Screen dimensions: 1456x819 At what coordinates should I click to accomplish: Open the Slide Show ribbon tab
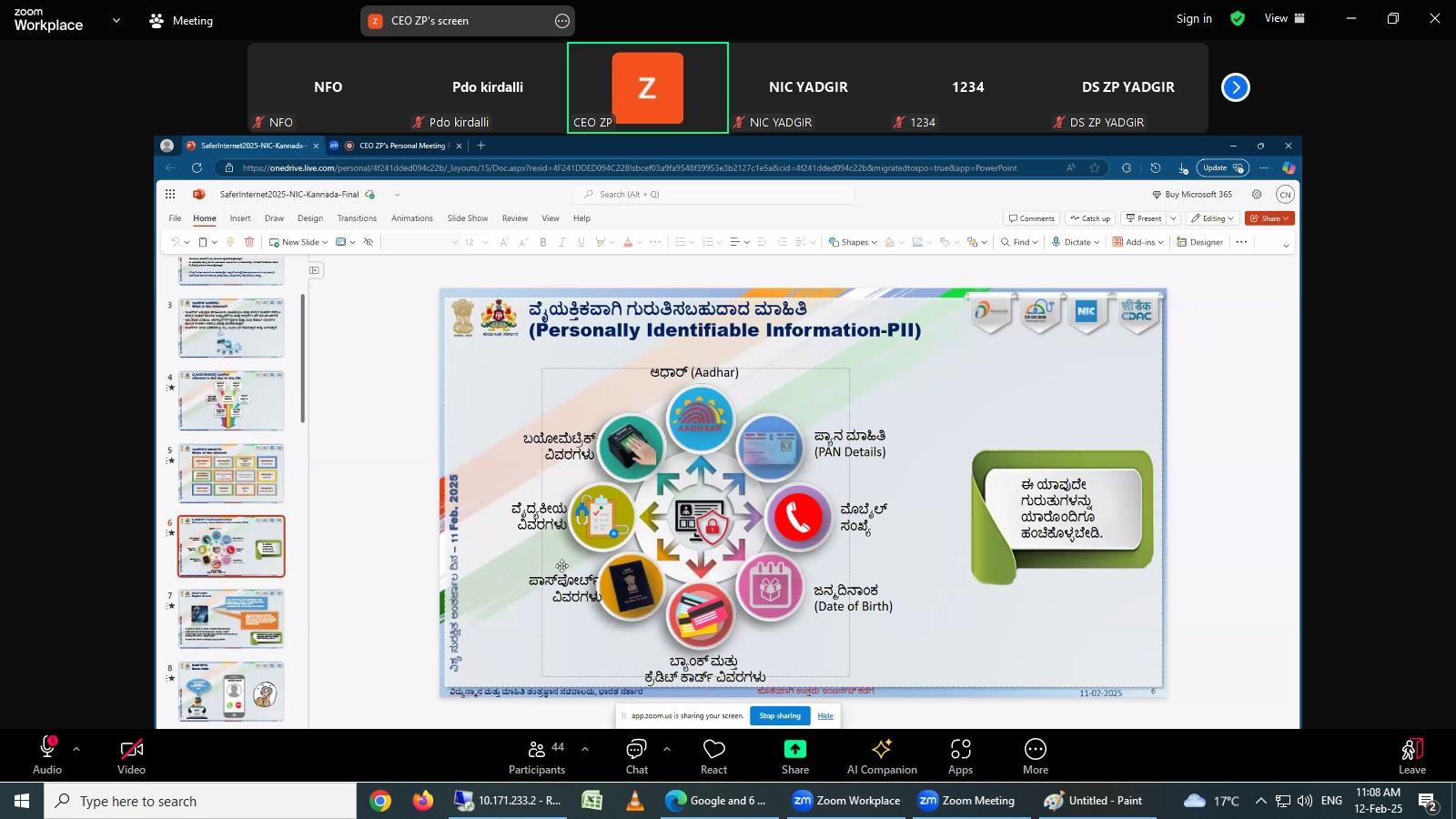pyautogui.click(x=468, y=218)
